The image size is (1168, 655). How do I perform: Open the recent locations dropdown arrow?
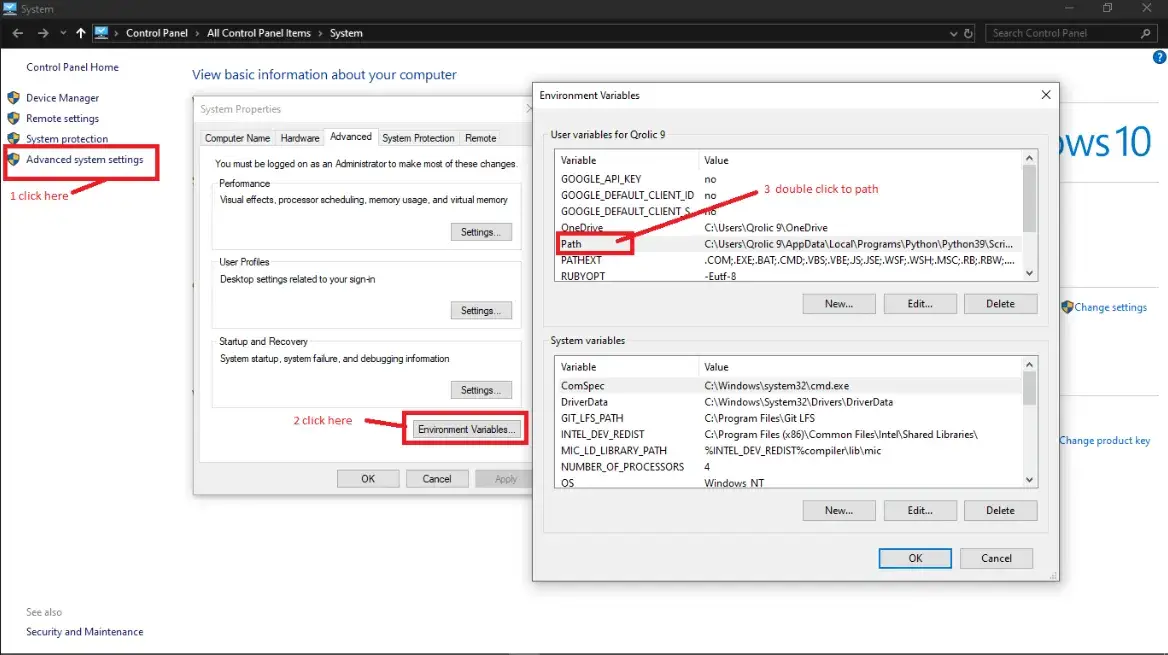pyautogui.click(x=63, y=33)
